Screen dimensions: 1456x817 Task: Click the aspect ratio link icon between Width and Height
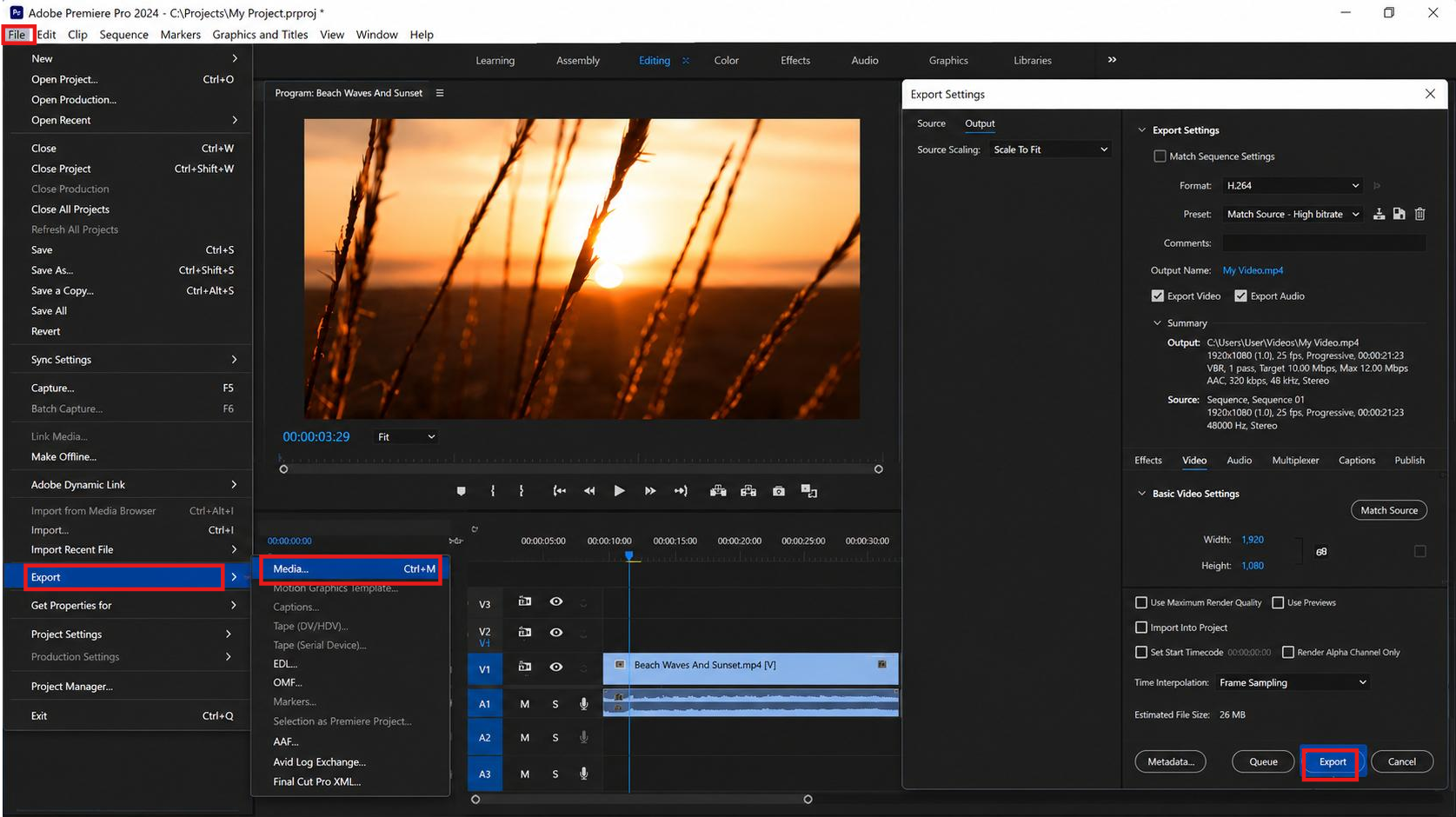(1321, 552)
